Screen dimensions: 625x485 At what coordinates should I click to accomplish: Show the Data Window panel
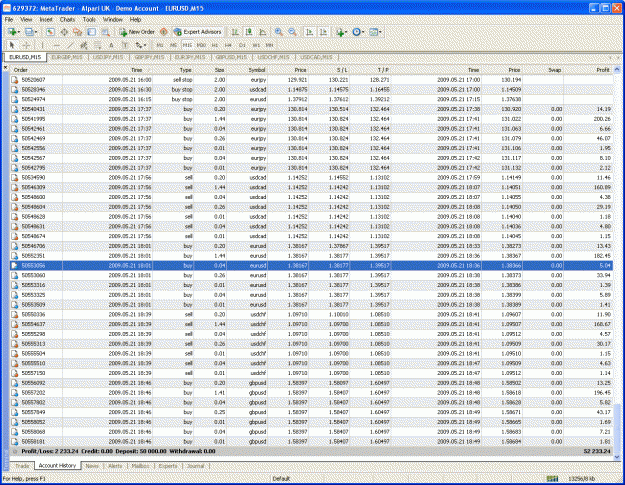tap(64, 32)
